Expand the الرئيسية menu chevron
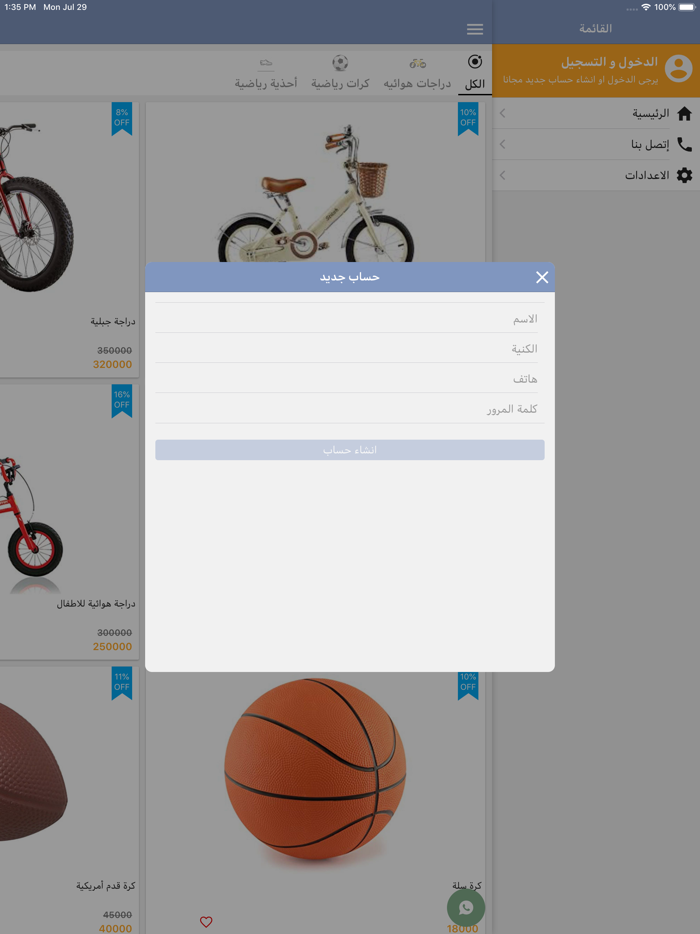 pos(503,114)
